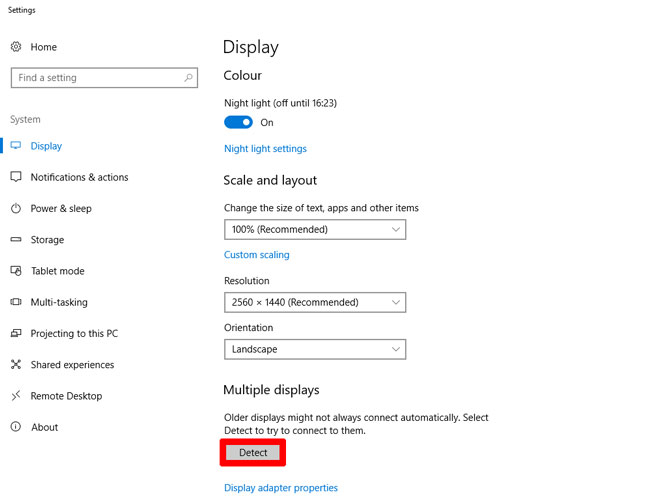This screenshot has height=500, width=654.
Task: Click the Multi-tasking icon
Action: (16, 302)
